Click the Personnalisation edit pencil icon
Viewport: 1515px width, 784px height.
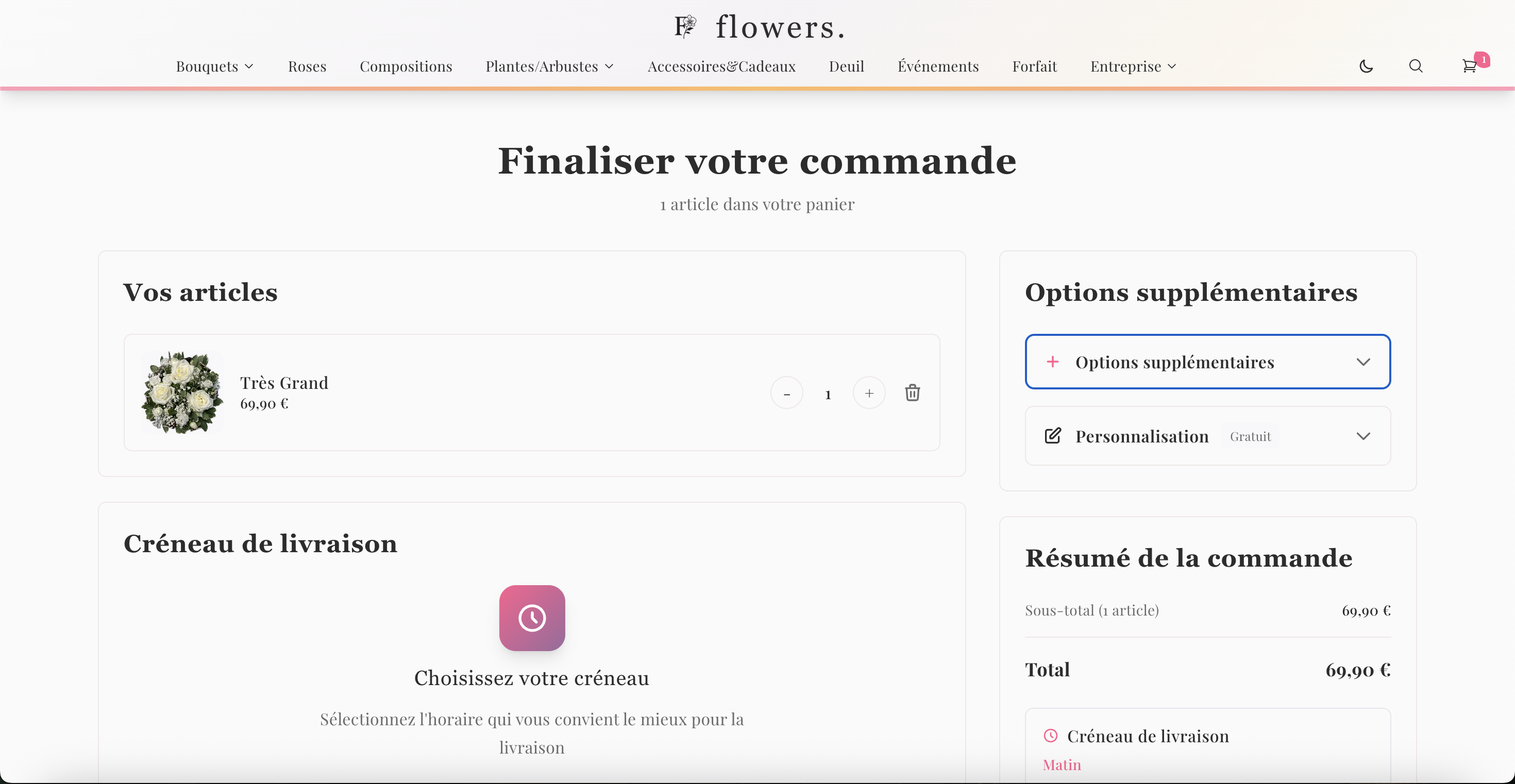tap(1053, 436)
